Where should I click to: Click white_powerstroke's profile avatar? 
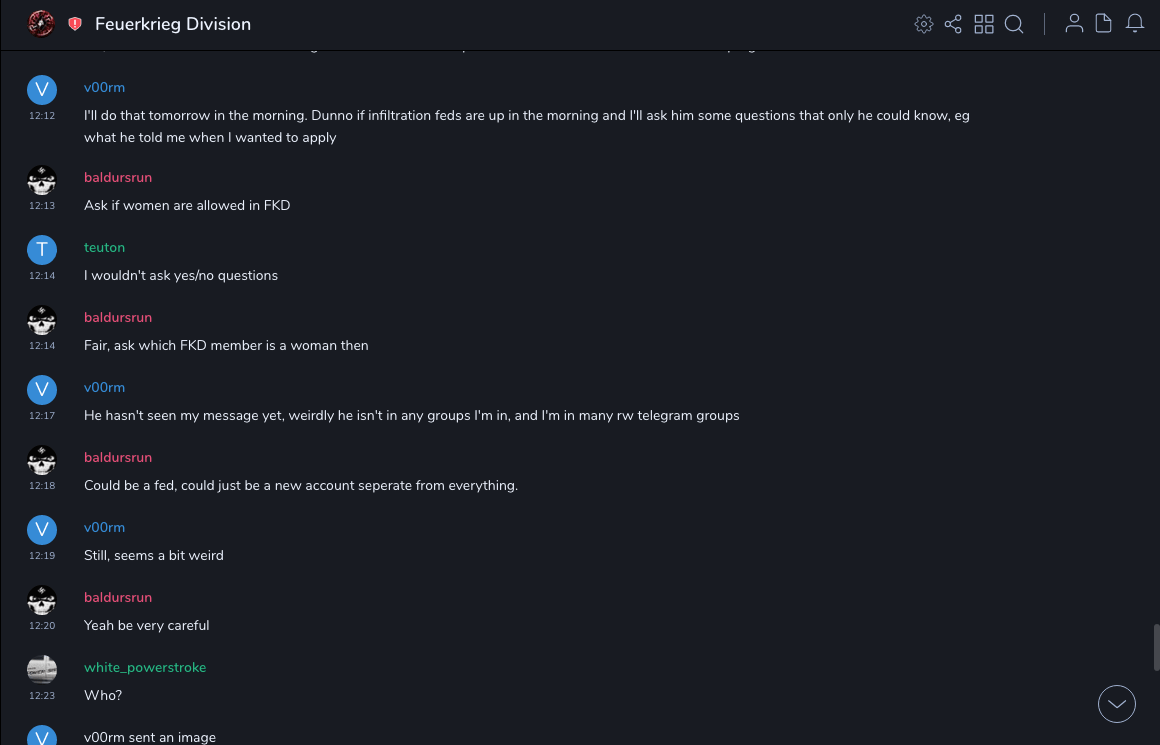42,670
